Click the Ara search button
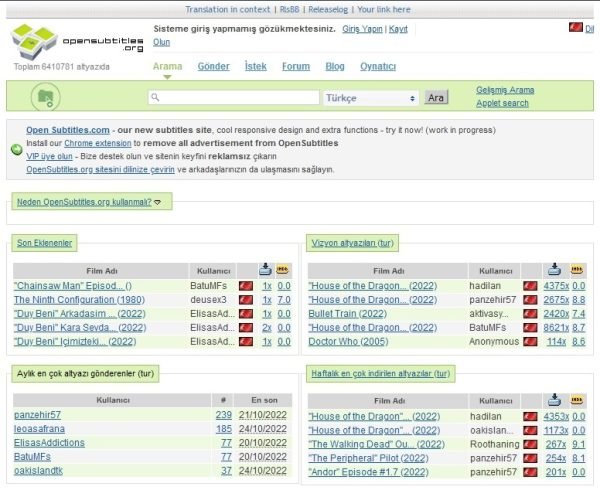This screenshot has width=600, height=490. (436, 98)
